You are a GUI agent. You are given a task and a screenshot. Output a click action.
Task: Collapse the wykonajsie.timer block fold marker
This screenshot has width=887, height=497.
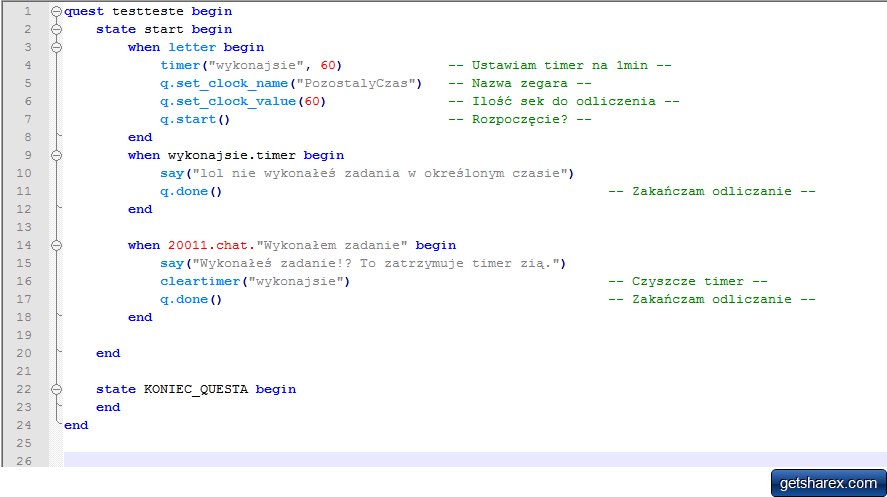[x=56, y=155]
